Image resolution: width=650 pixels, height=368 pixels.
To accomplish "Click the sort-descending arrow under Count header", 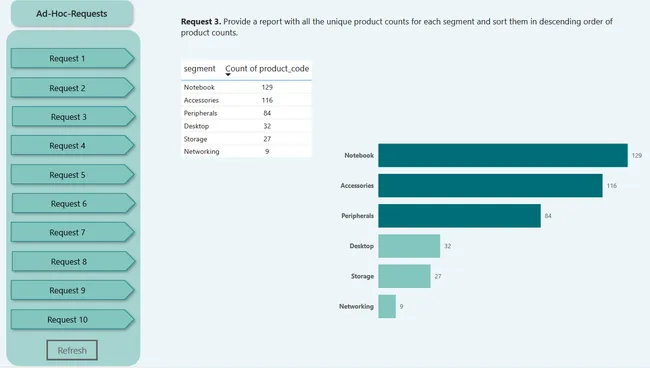I will tap(228, 75).
